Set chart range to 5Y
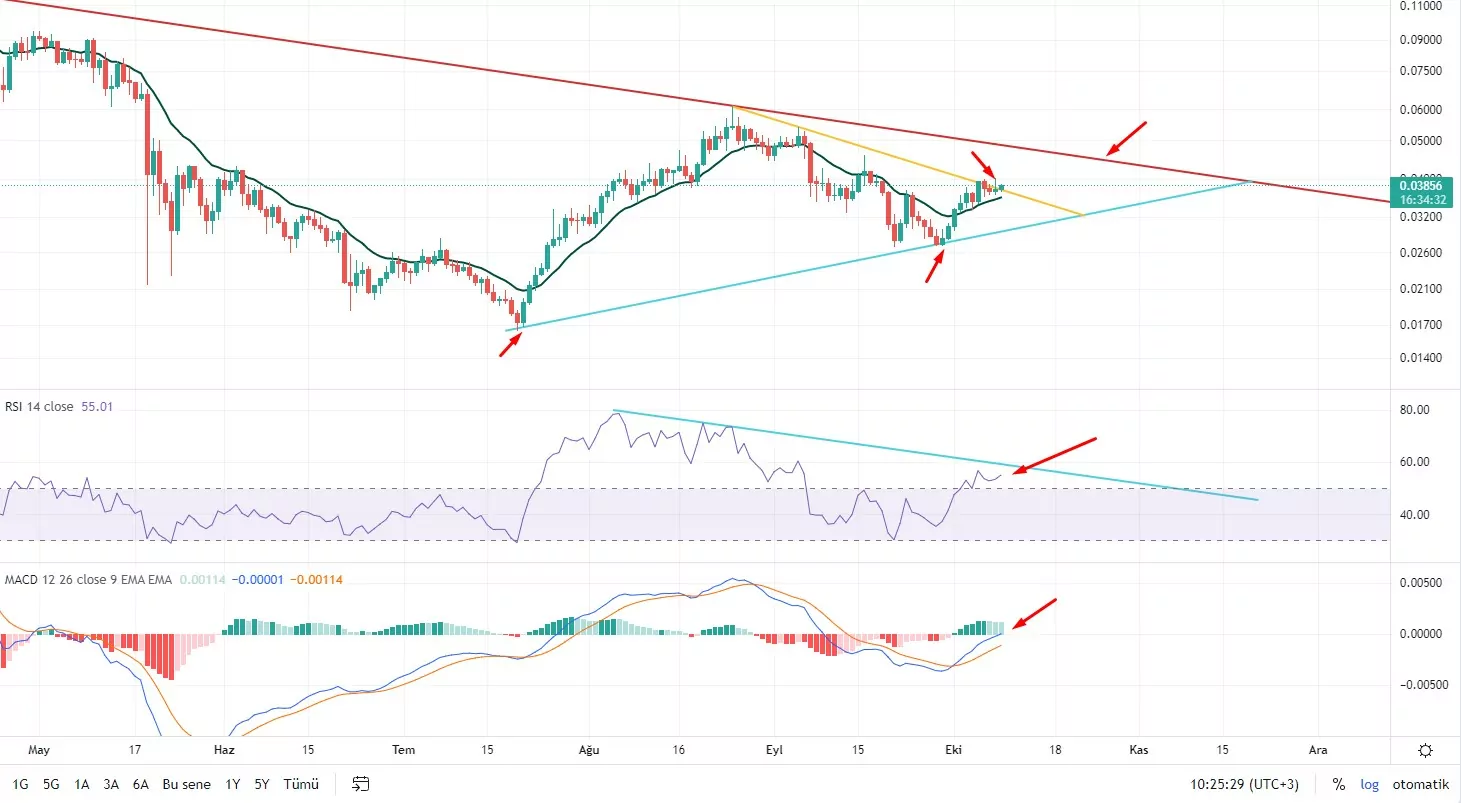 click(262, 784)
